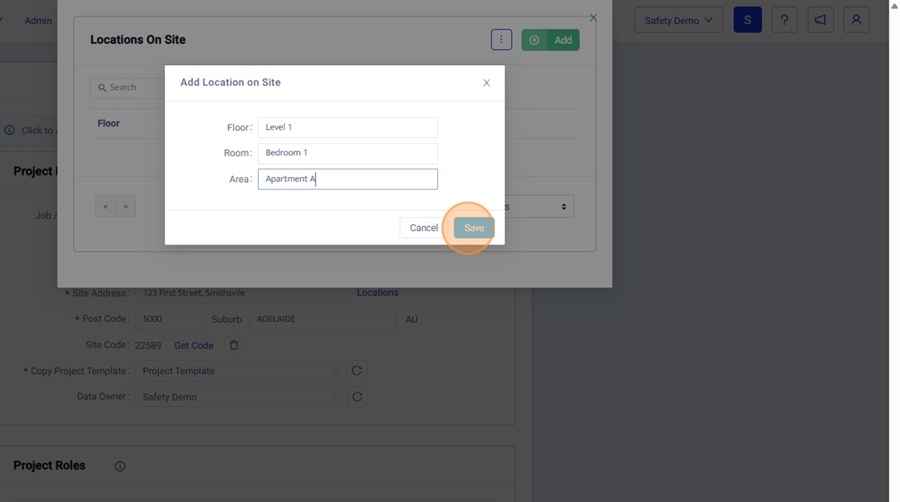
Task: Open the user profile icon
Action: pyautogui.click(x=856, y=20)
